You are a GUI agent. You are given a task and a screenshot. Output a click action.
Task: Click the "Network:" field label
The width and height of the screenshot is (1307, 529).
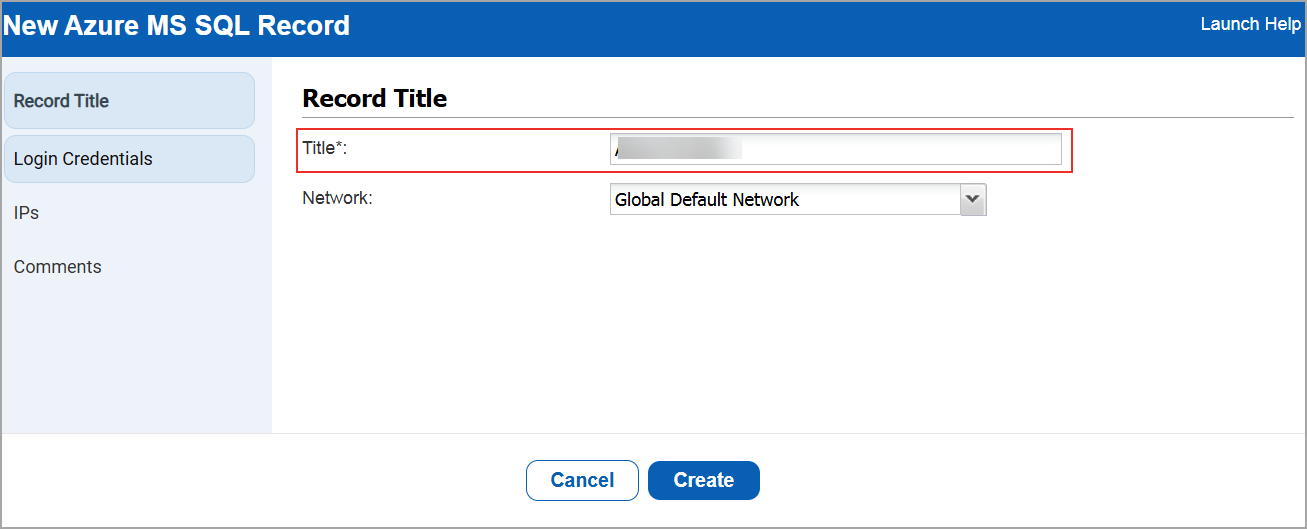click(x=337, y=198)
